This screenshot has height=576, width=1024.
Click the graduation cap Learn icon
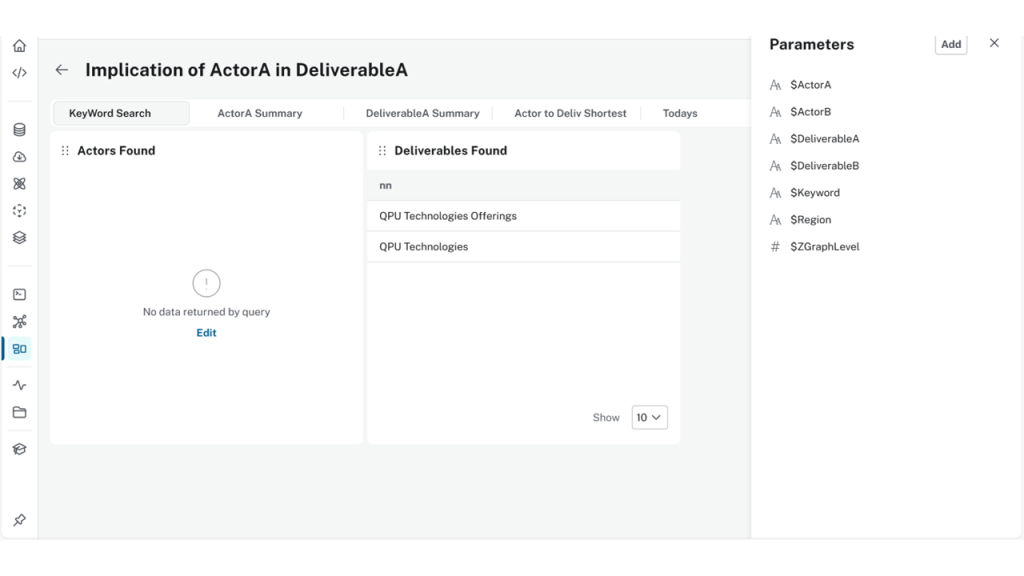19,449
